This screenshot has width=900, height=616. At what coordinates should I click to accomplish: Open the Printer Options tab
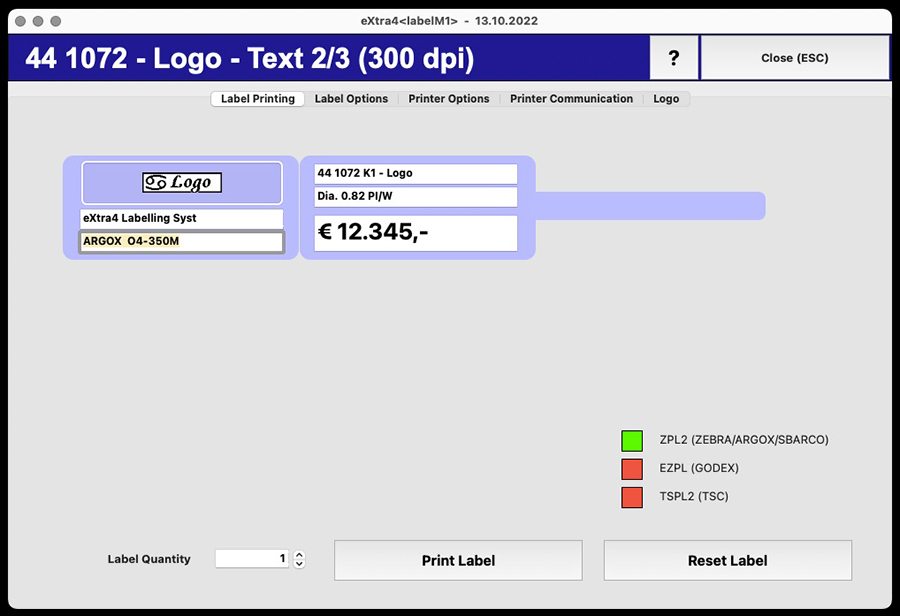click(449, 99)
